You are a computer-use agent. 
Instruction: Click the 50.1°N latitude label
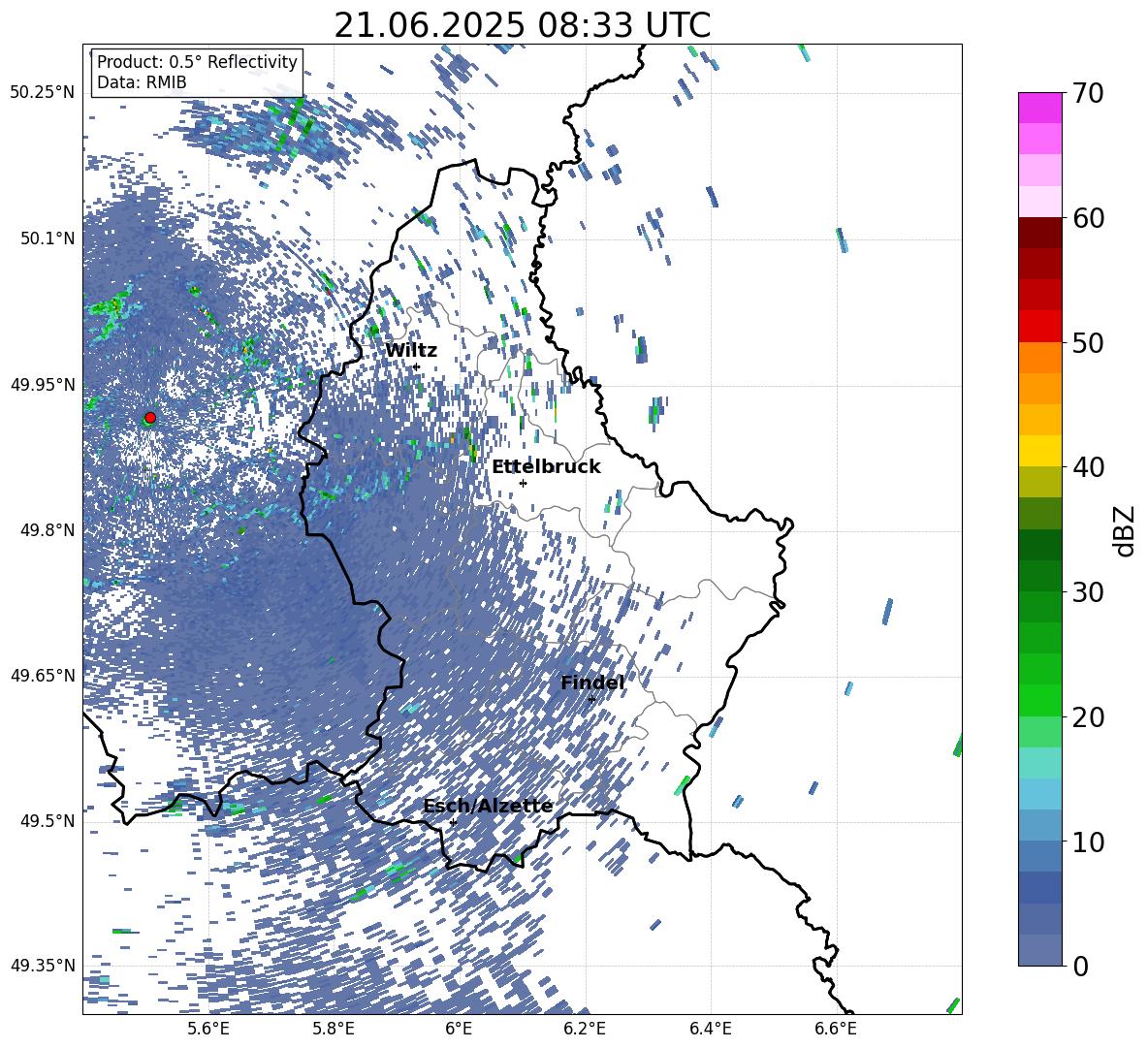click(x=47, y=238)
